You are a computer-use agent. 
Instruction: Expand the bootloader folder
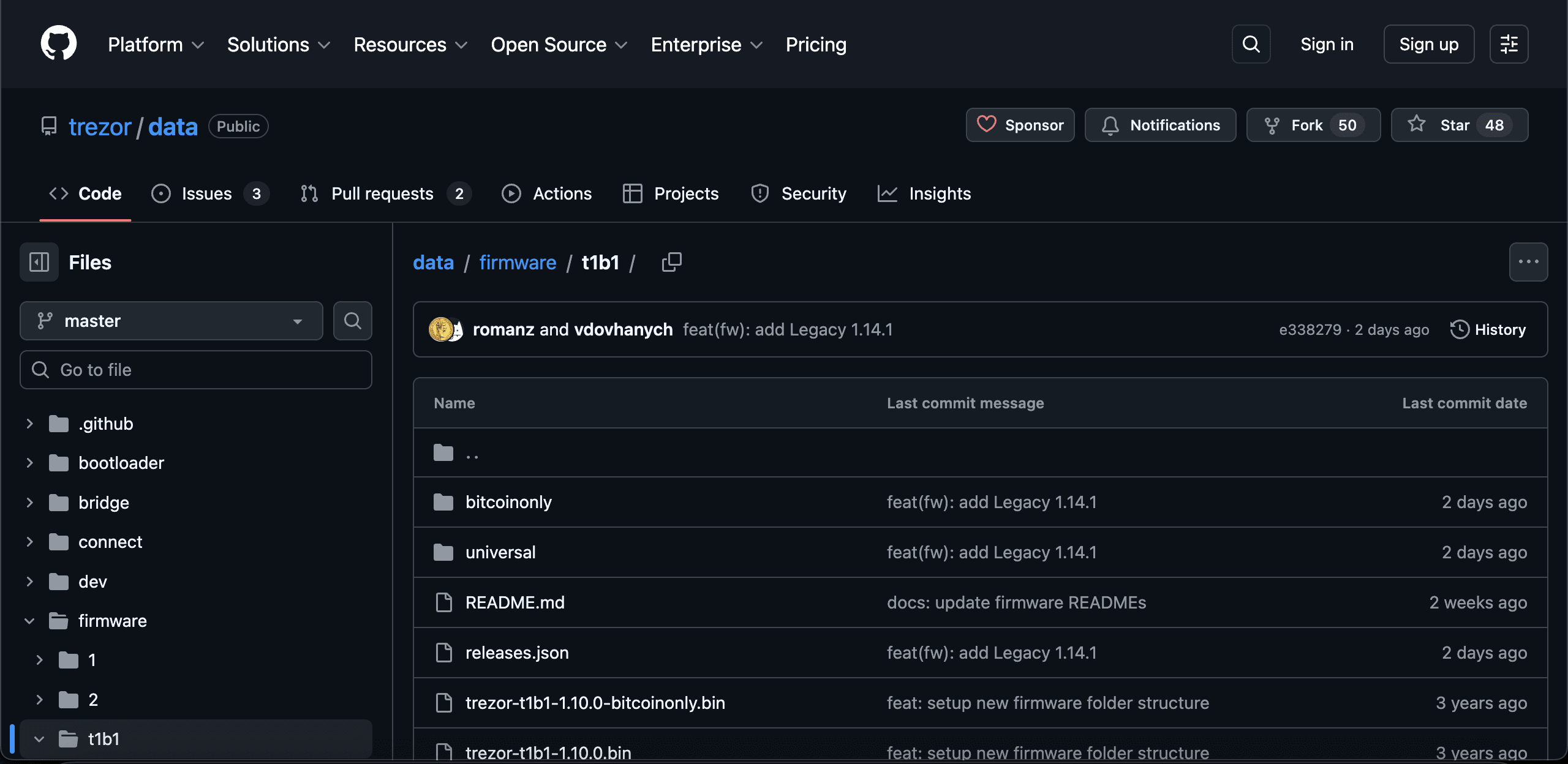click(x=29, y=463)
